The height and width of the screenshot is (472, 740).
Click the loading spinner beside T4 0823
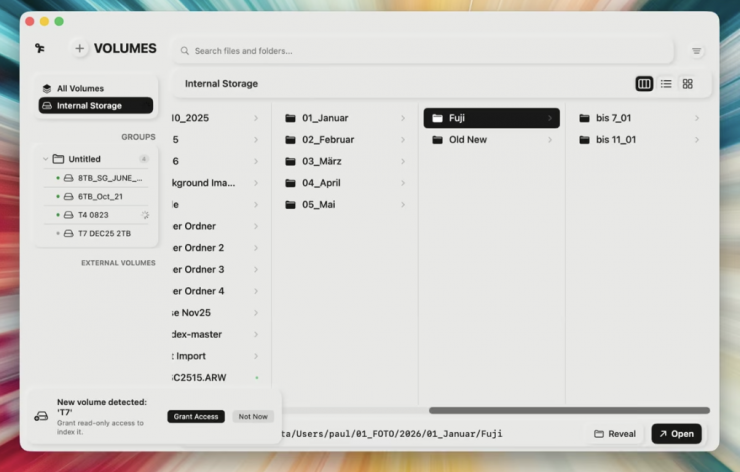tap(145, 215)
